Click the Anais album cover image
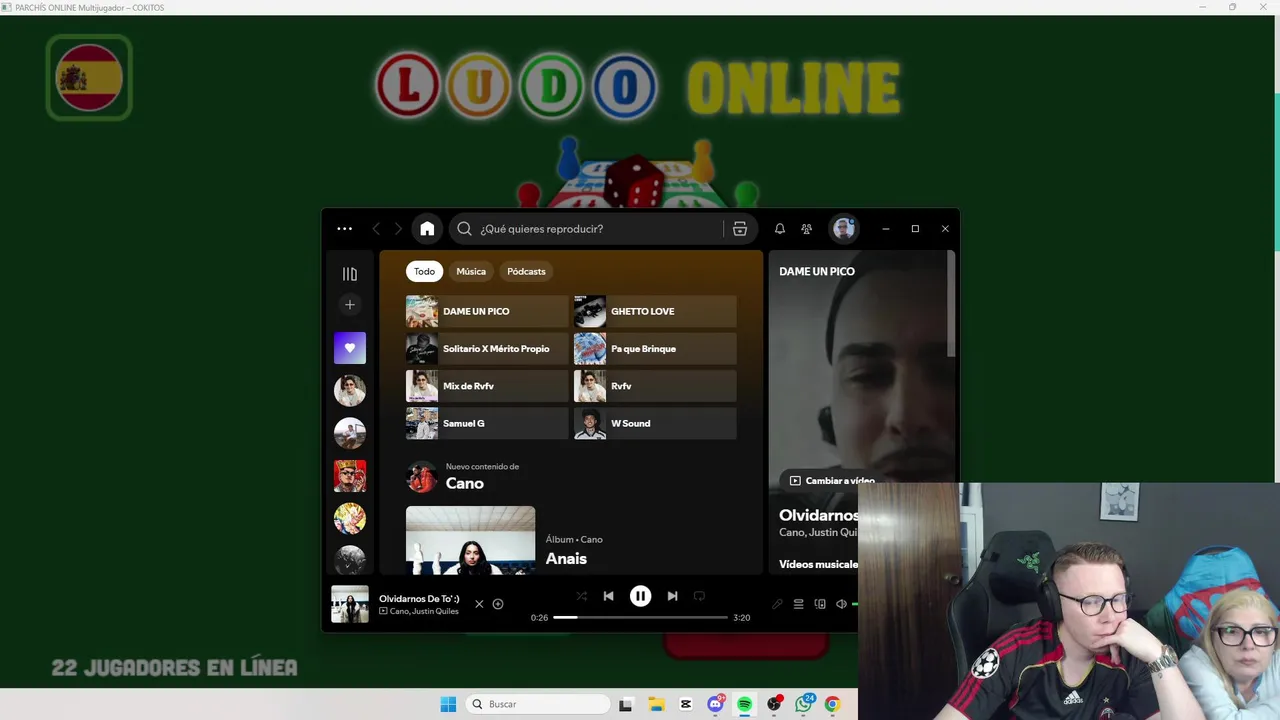 click(470, 540)
